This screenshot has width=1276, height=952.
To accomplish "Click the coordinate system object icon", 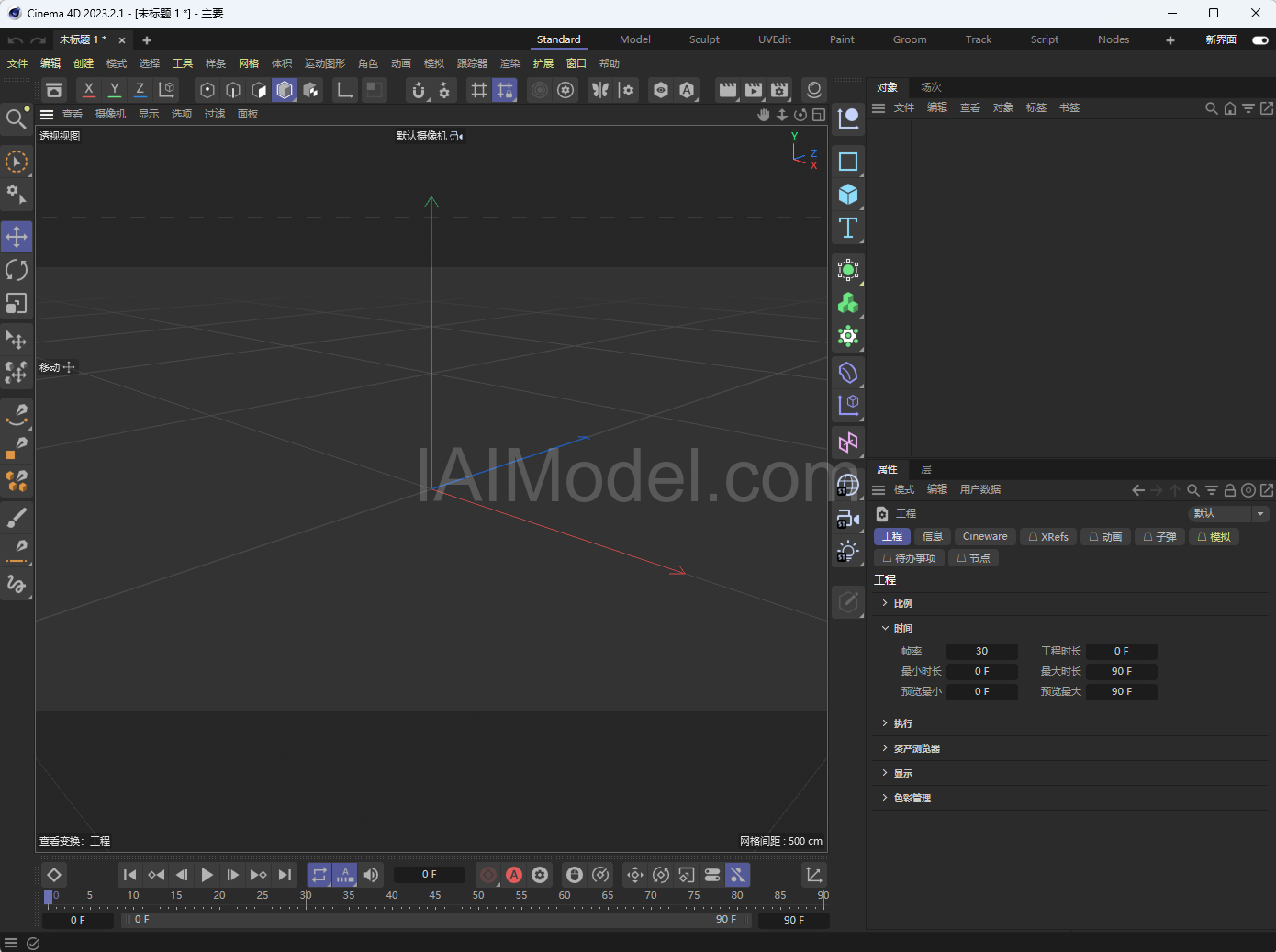I will (x=166, y=90).
